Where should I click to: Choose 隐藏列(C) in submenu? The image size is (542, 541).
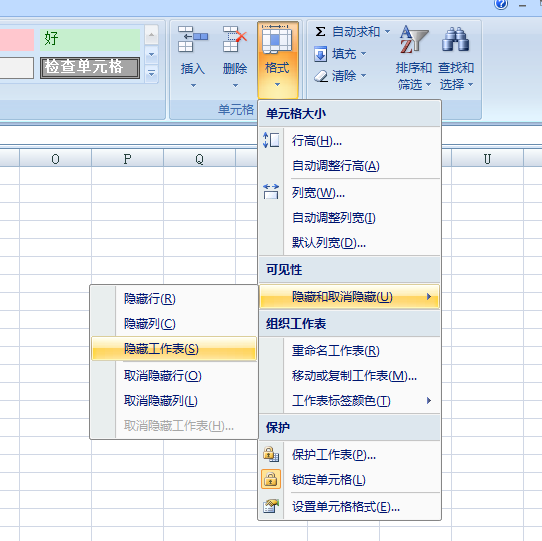pyautogui.click(x=174, y=324)
